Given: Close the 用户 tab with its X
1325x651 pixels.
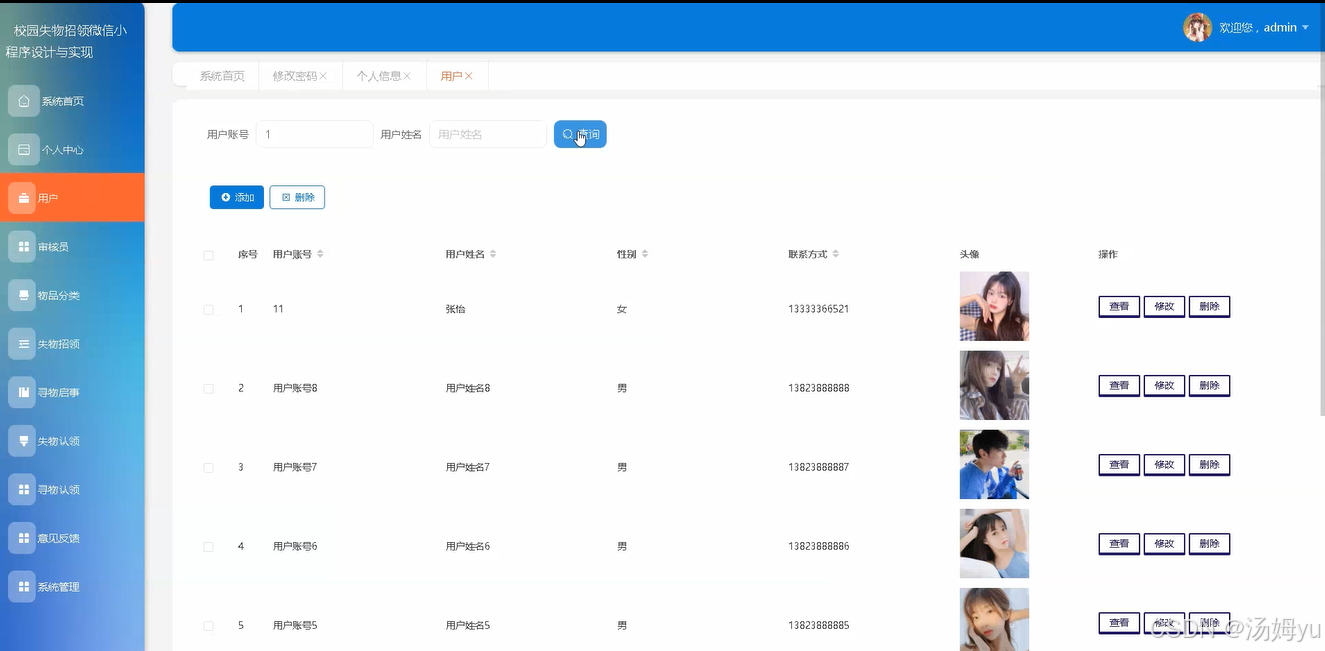Looking at the screenshot, I should point(468,76).
